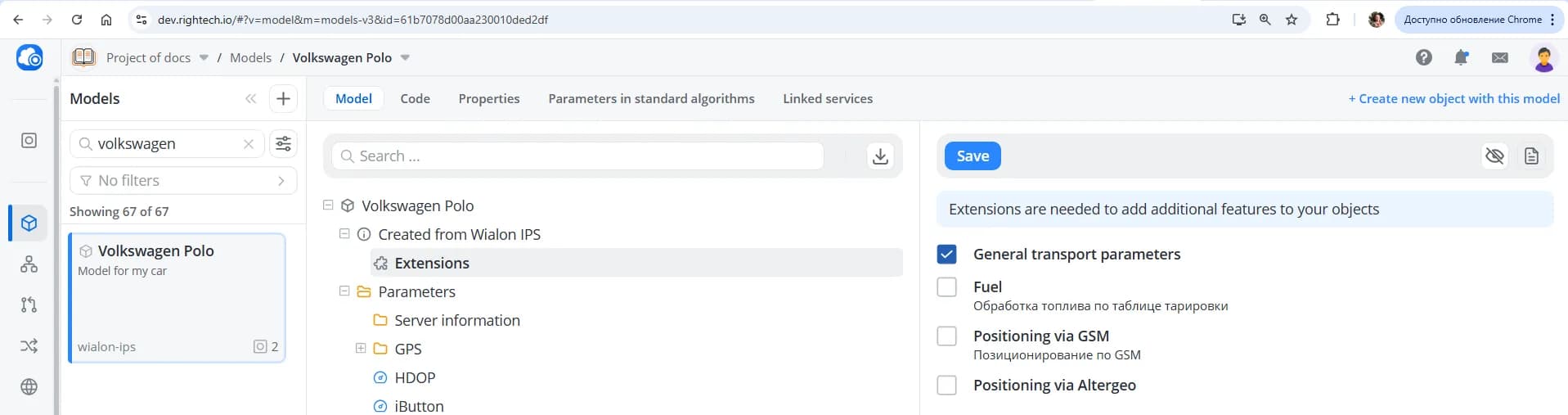Image resolution: width=1568 pixels, height=415 pixels.
Task: Open the logic branches sidebar icon
Action: coord(29,304)
